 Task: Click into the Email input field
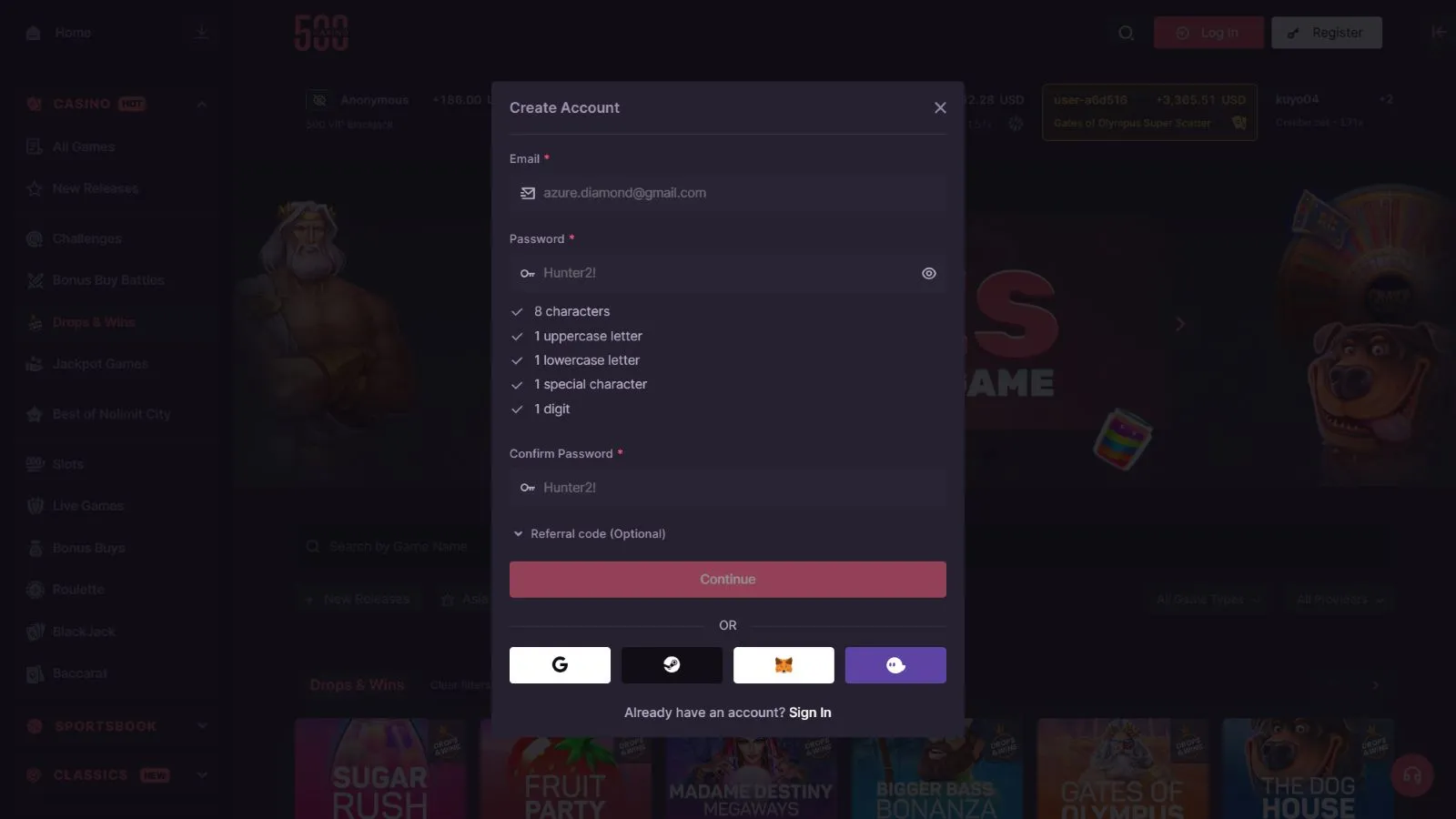pyautogui.click(x=728, y=193)
